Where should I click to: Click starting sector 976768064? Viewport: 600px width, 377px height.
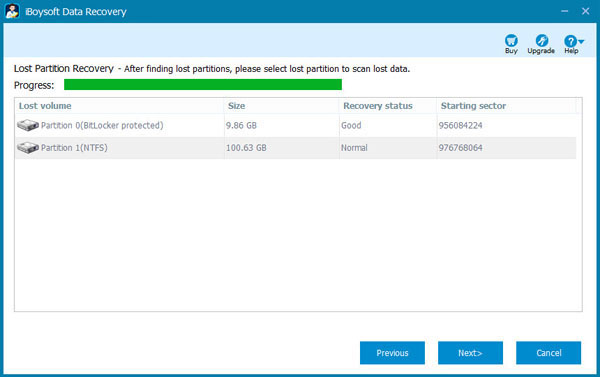coord(460,148)
